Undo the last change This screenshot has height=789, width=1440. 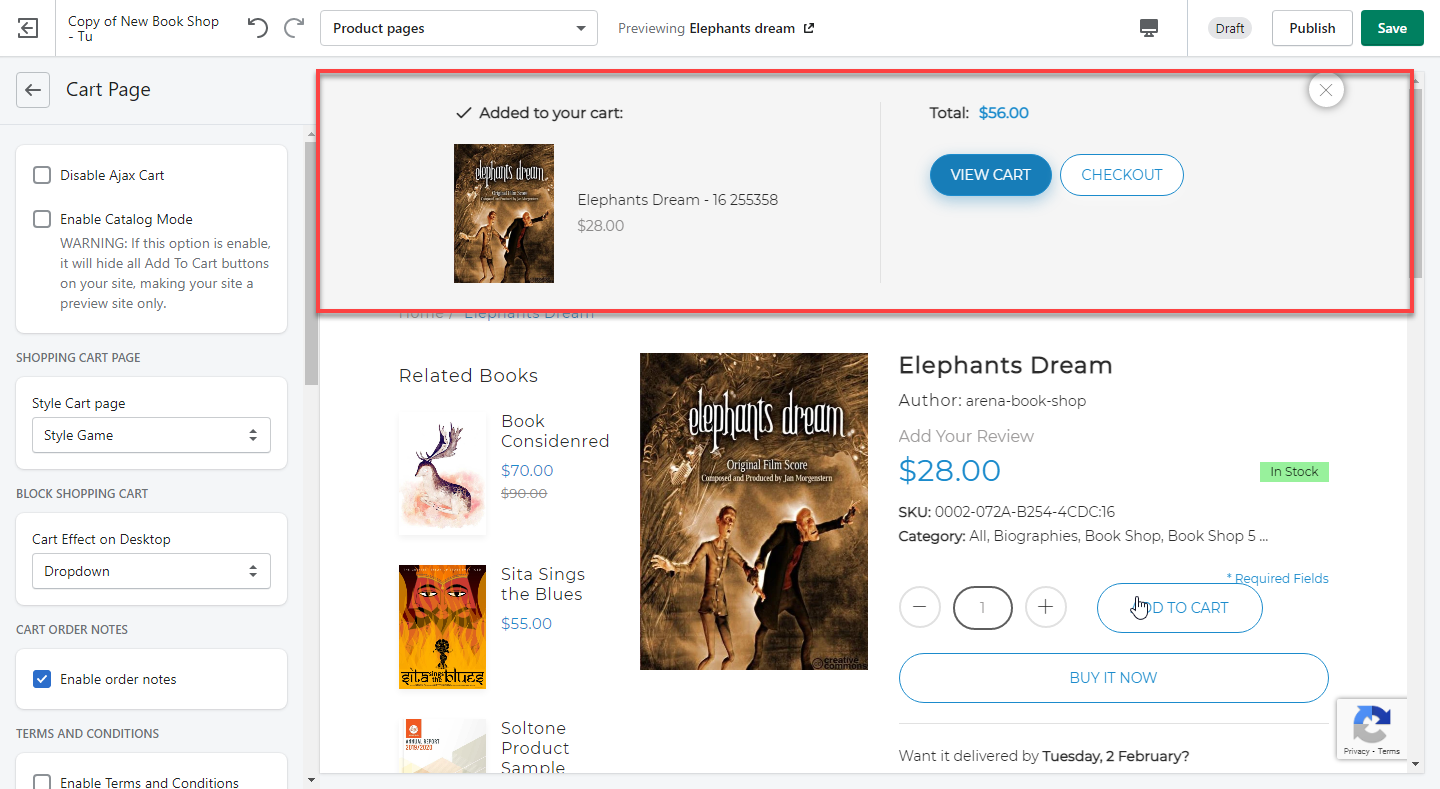[x=258, y=28]
